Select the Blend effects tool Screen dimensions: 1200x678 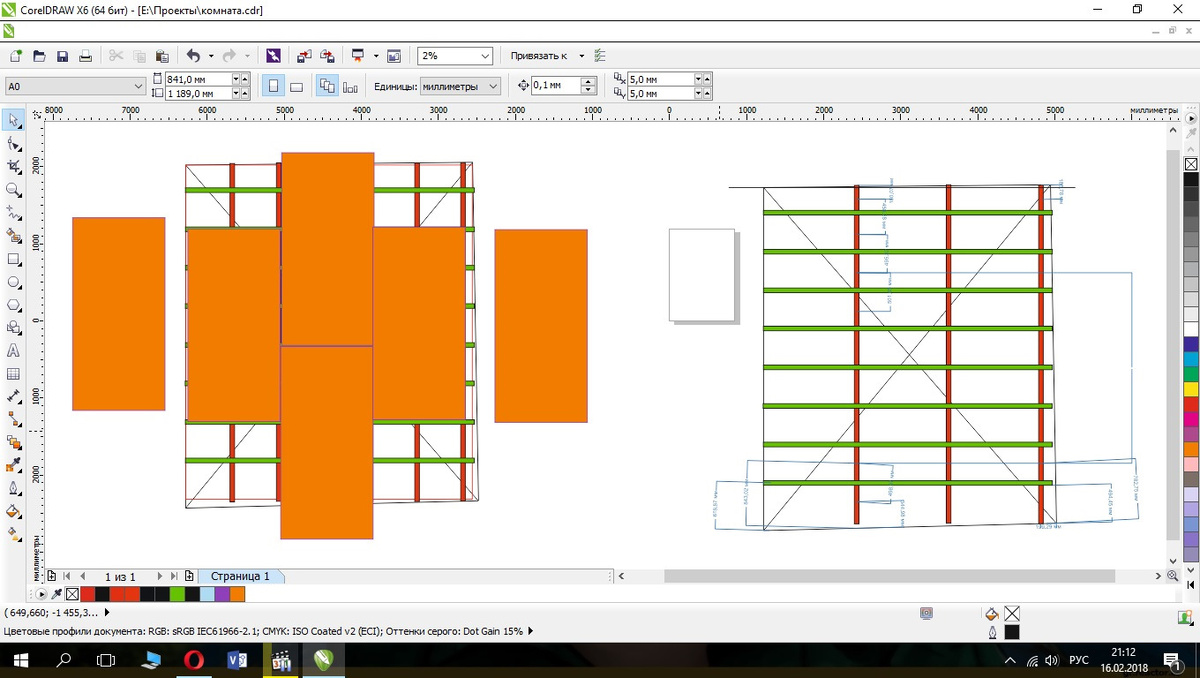[x=13, y=442]
